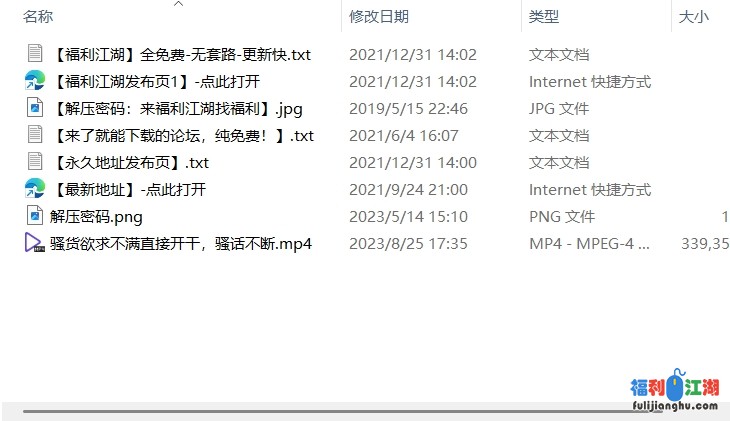The height and width of the screenshot is (421, 730).
Task: Click the PNG 文件 type cell
Action: pos(562,217)
